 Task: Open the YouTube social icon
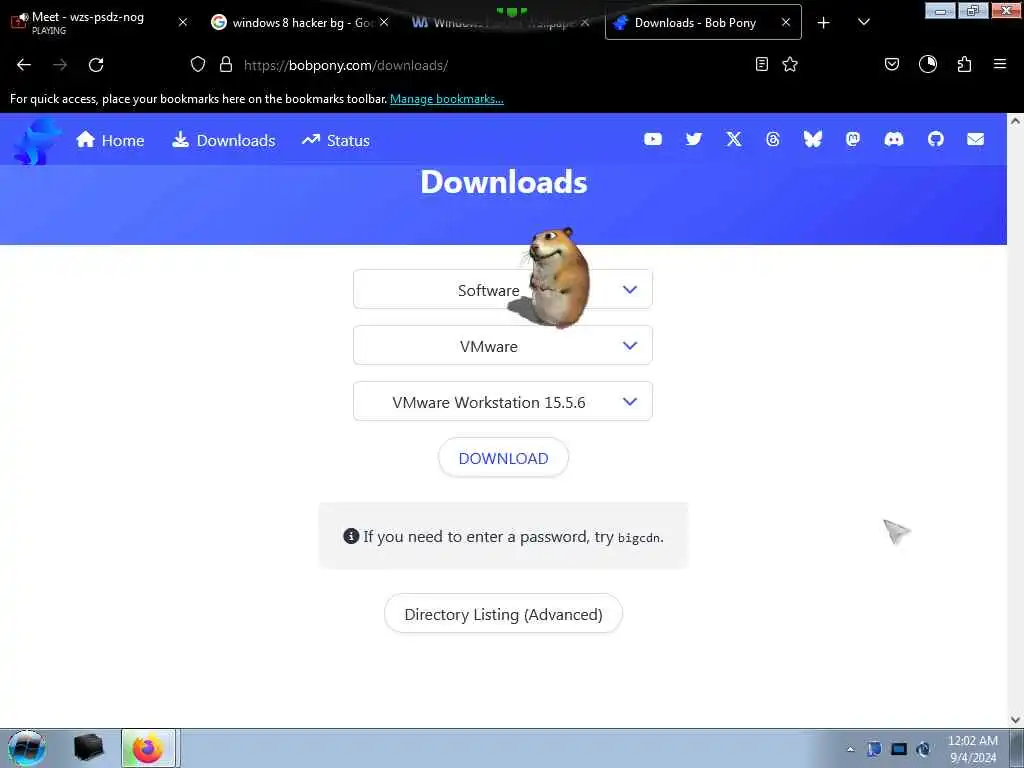652,139
